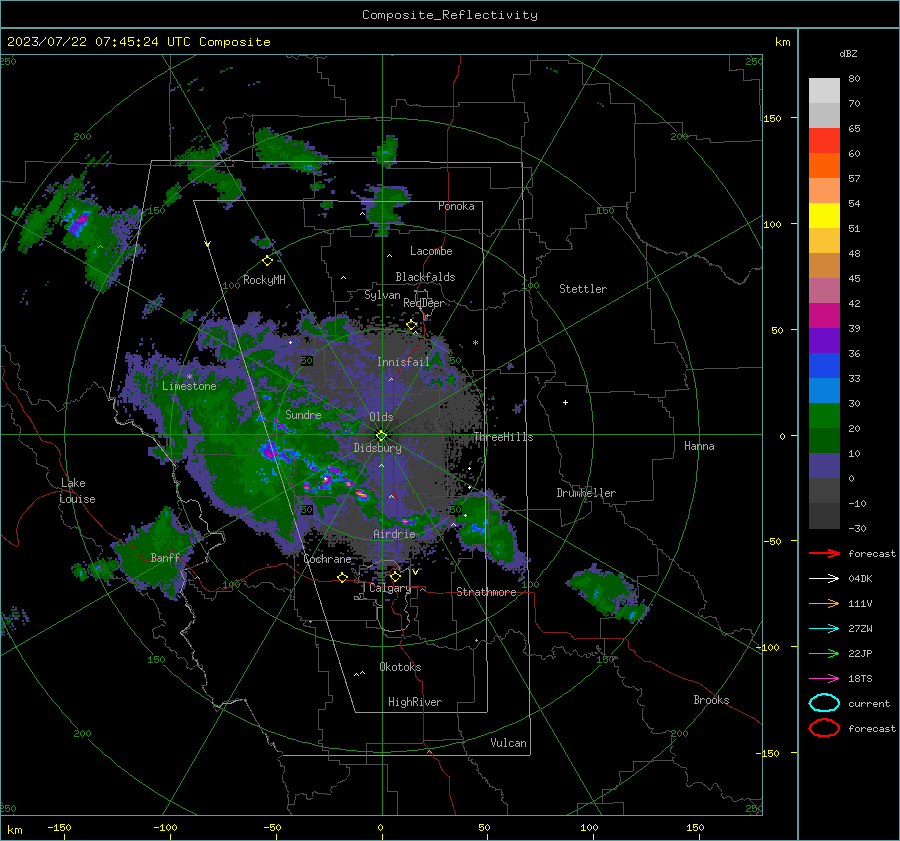Click the Calgary city label
Image resolution: width=900 pixels, height=841 pixels.
pyautogui.click(x=390, y=588)
